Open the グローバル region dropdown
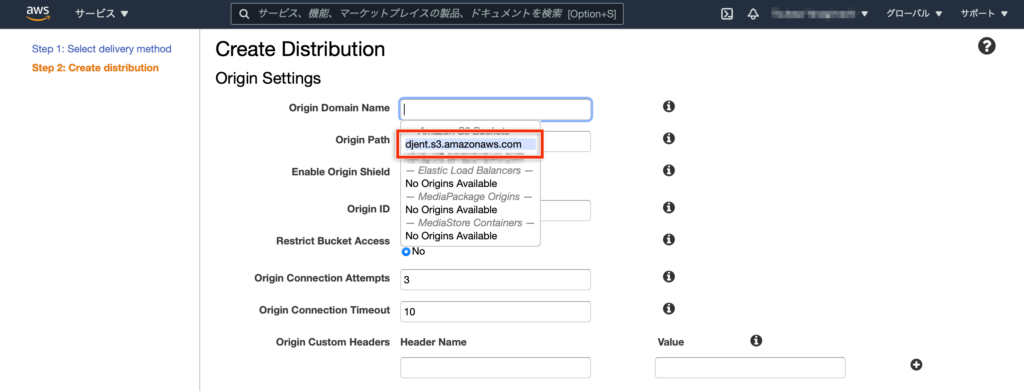This screenshot has width=1024, height=391. [x=914, y=14]
